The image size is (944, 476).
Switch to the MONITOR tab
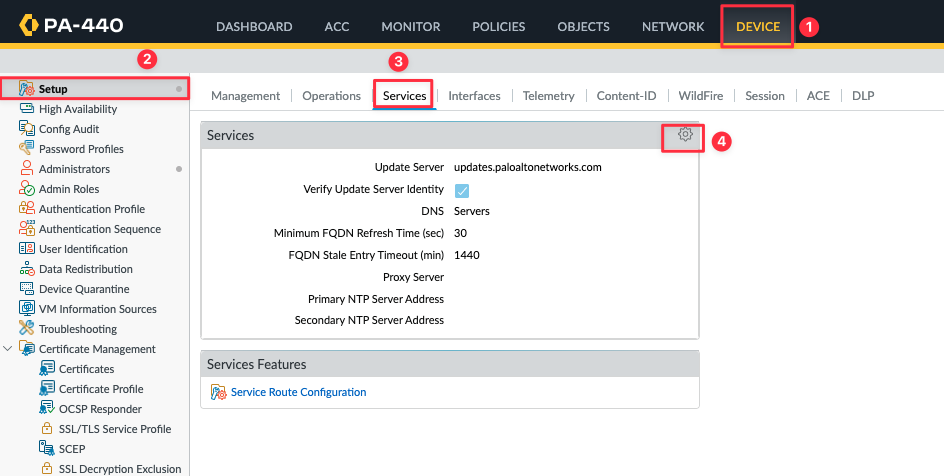[411, 26]
